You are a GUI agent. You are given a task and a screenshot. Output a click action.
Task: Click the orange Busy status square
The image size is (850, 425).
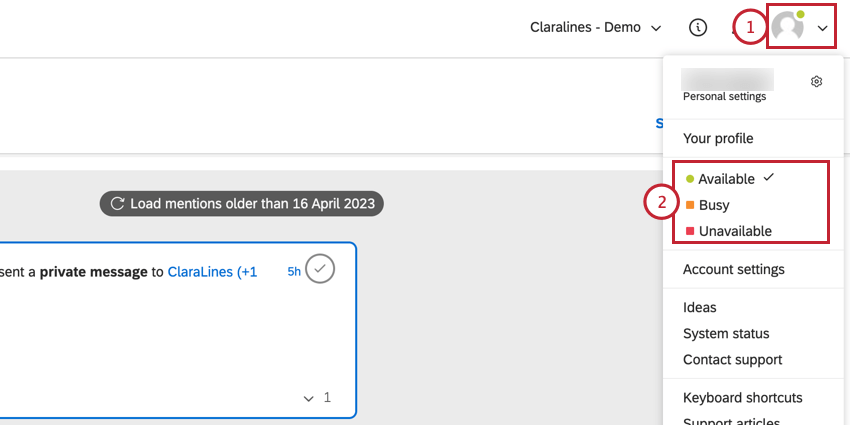tap(690, 205)
